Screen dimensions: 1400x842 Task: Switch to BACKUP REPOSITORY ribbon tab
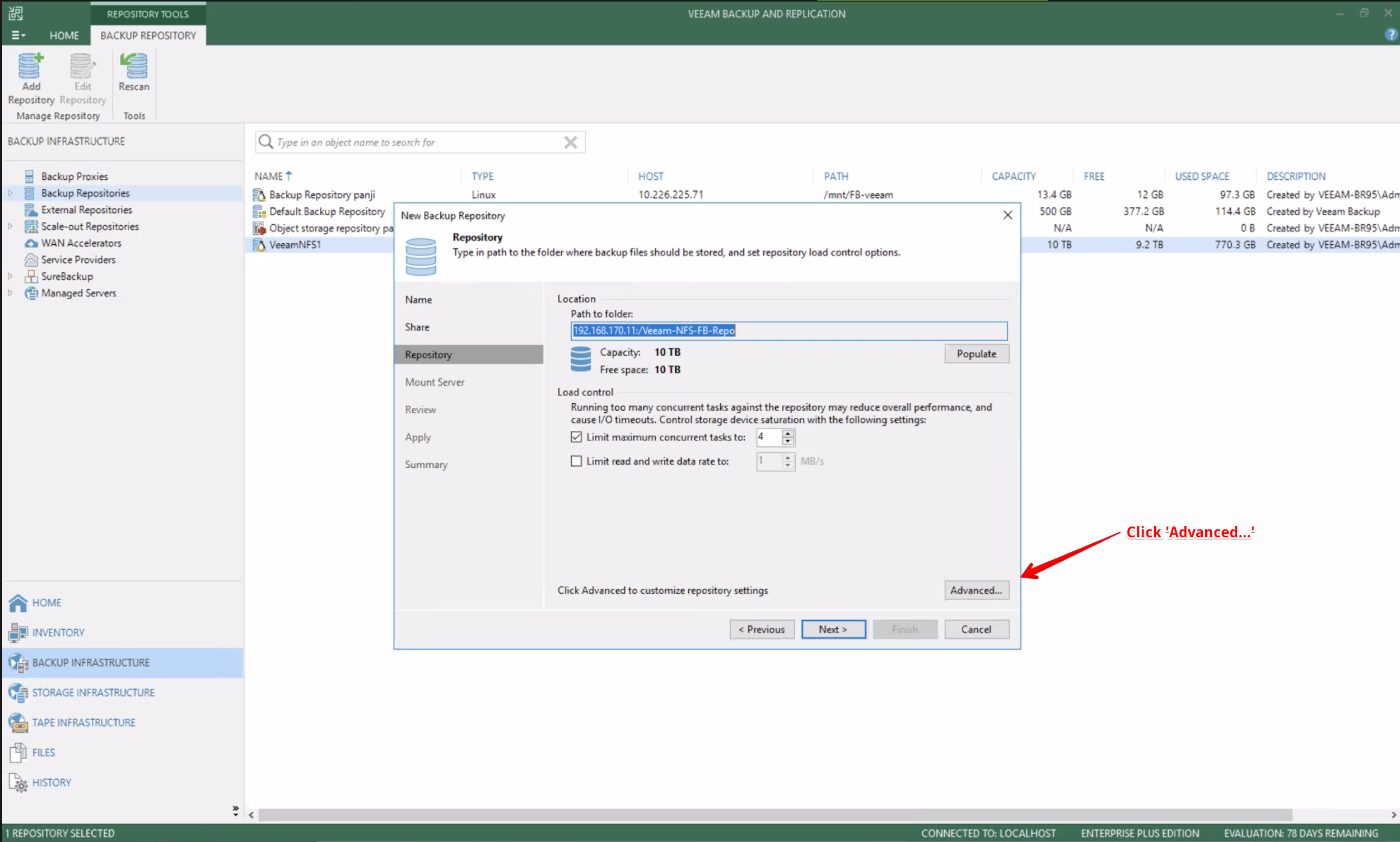pyautogui.click(x=148, y=35)
